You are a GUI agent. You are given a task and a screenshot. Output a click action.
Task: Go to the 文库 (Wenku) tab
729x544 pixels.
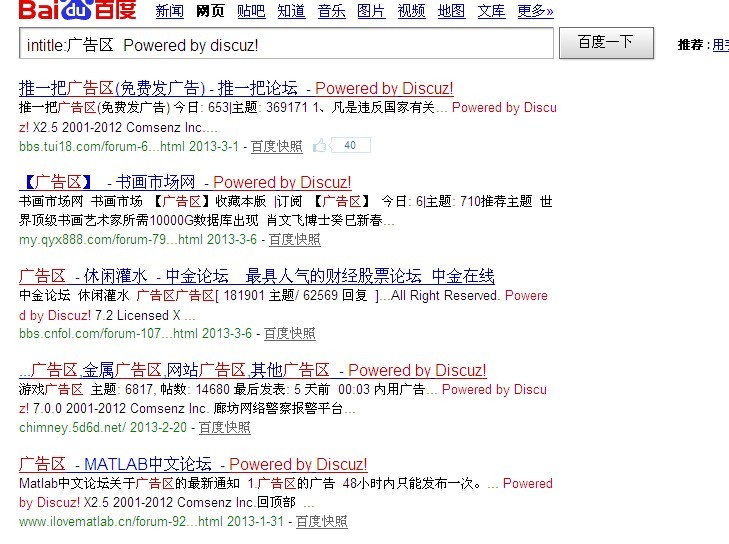click(491, 12)
